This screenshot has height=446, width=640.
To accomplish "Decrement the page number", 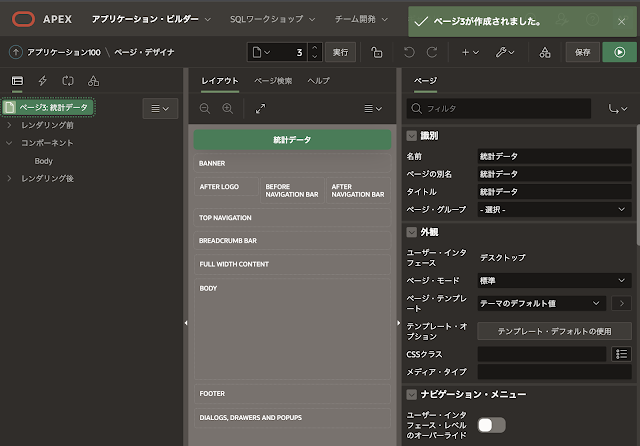I will [314, 57].
